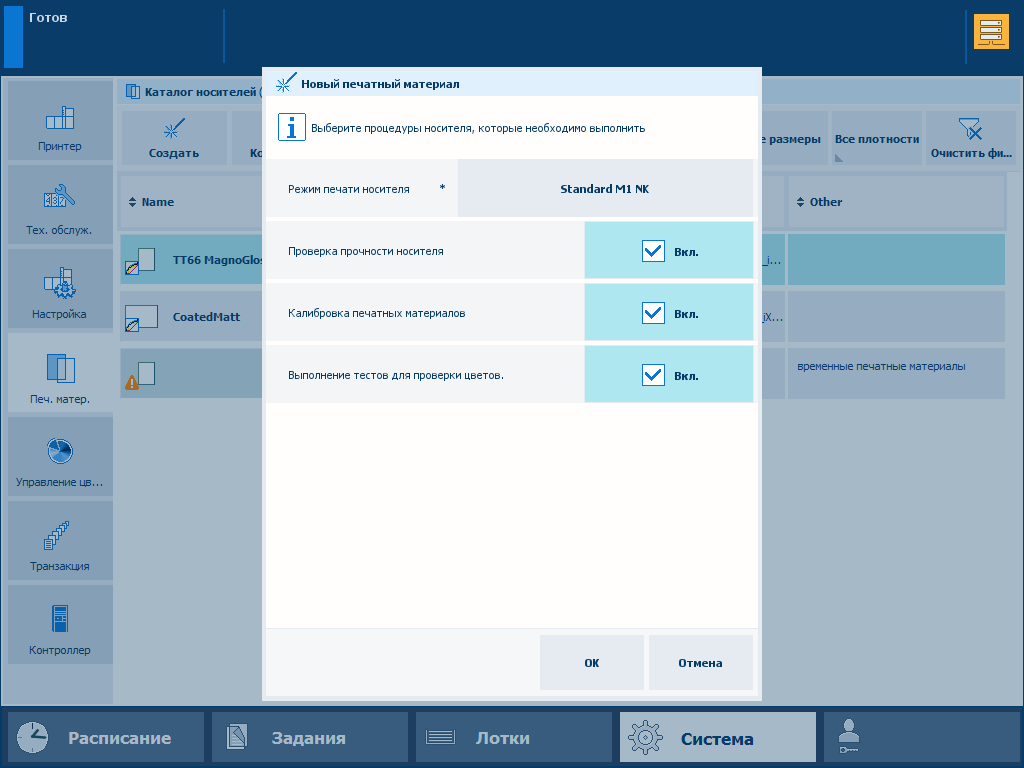Click the CoatedMatt media thumbnail icon
Screen dimensions: 1024x768
click(x=141, y=318)
